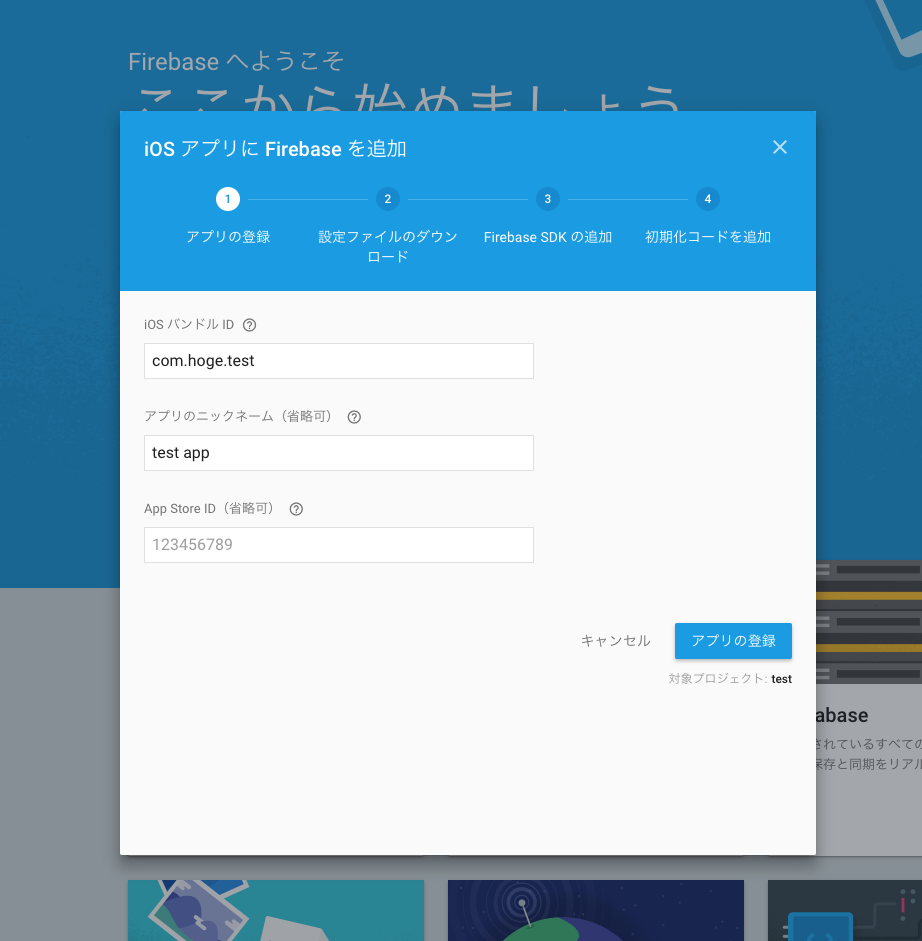
Task: Click dialog title iOS アプリに Firebase を追加
Action: [x=276, y=148]
